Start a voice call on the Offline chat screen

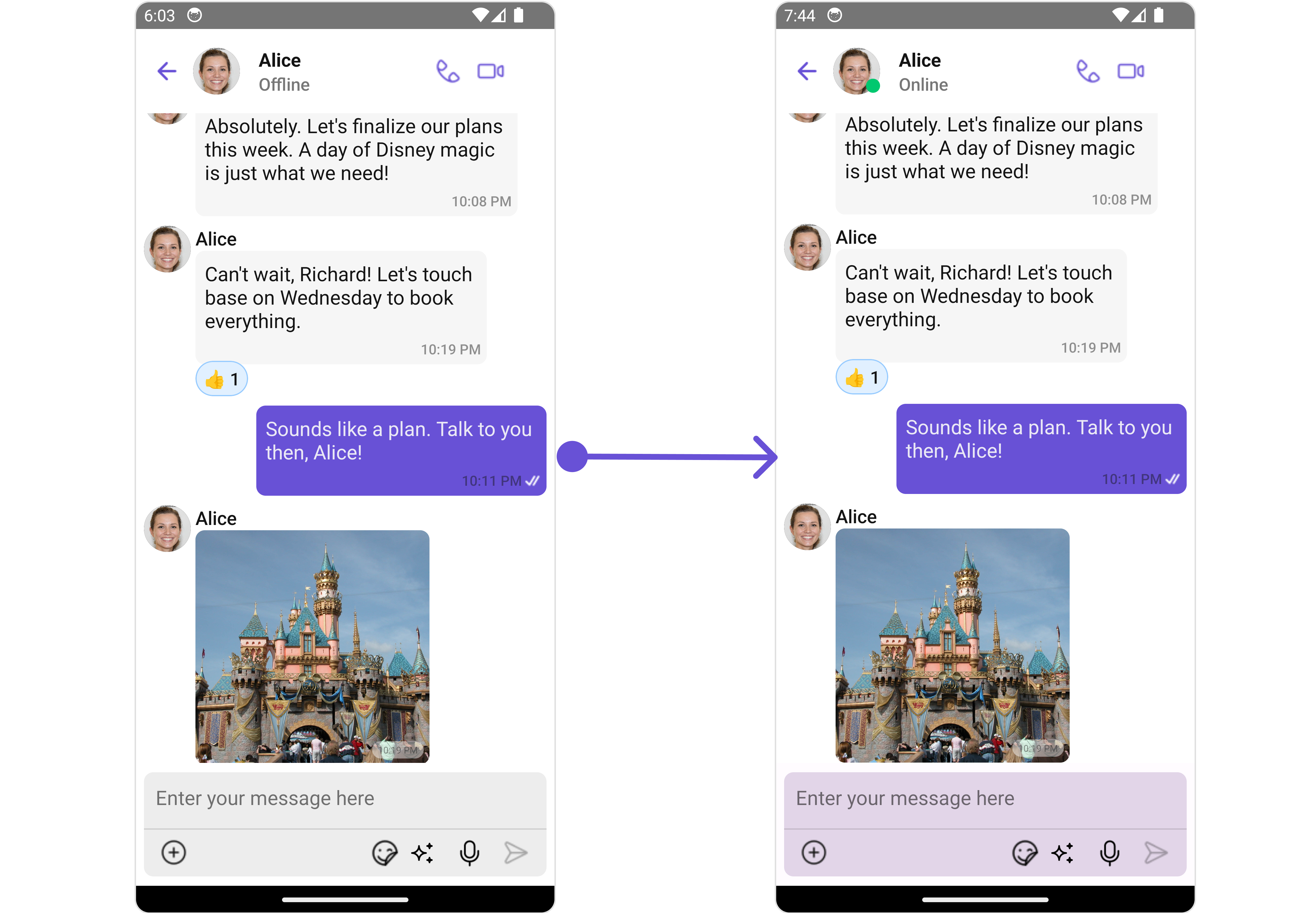point(447,71)
